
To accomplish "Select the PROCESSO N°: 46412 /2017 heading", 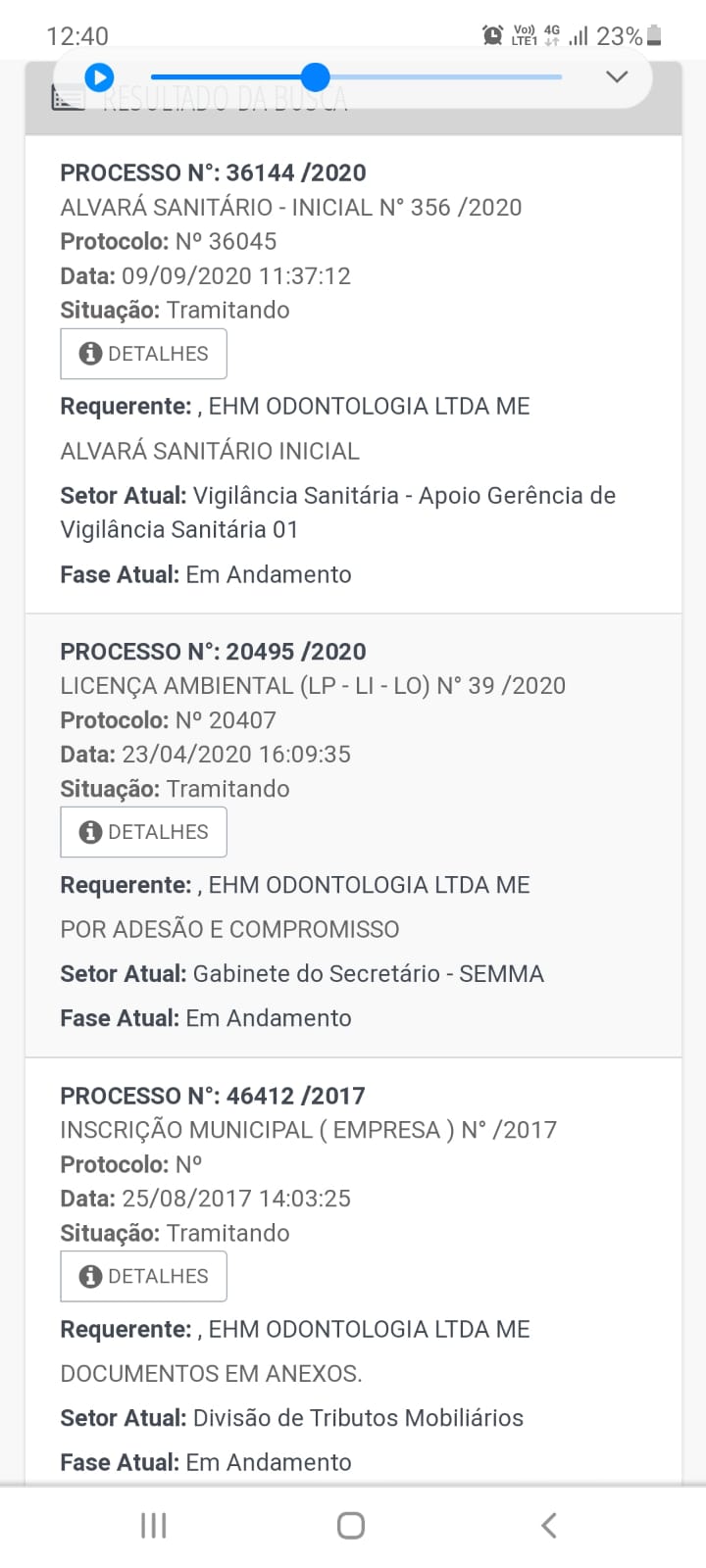I will 212,1096.
